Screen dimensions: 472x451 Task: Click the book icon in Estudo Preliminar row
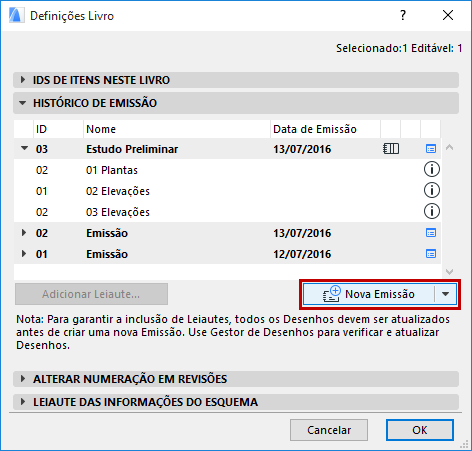[x=391, y=149]
